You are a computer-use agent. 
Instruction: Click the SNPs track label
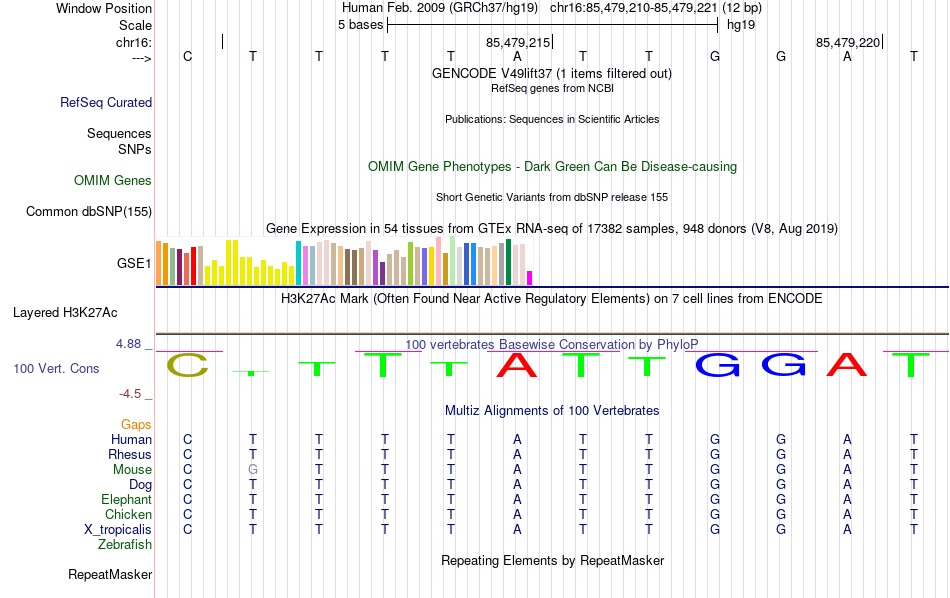click(135, 149)
